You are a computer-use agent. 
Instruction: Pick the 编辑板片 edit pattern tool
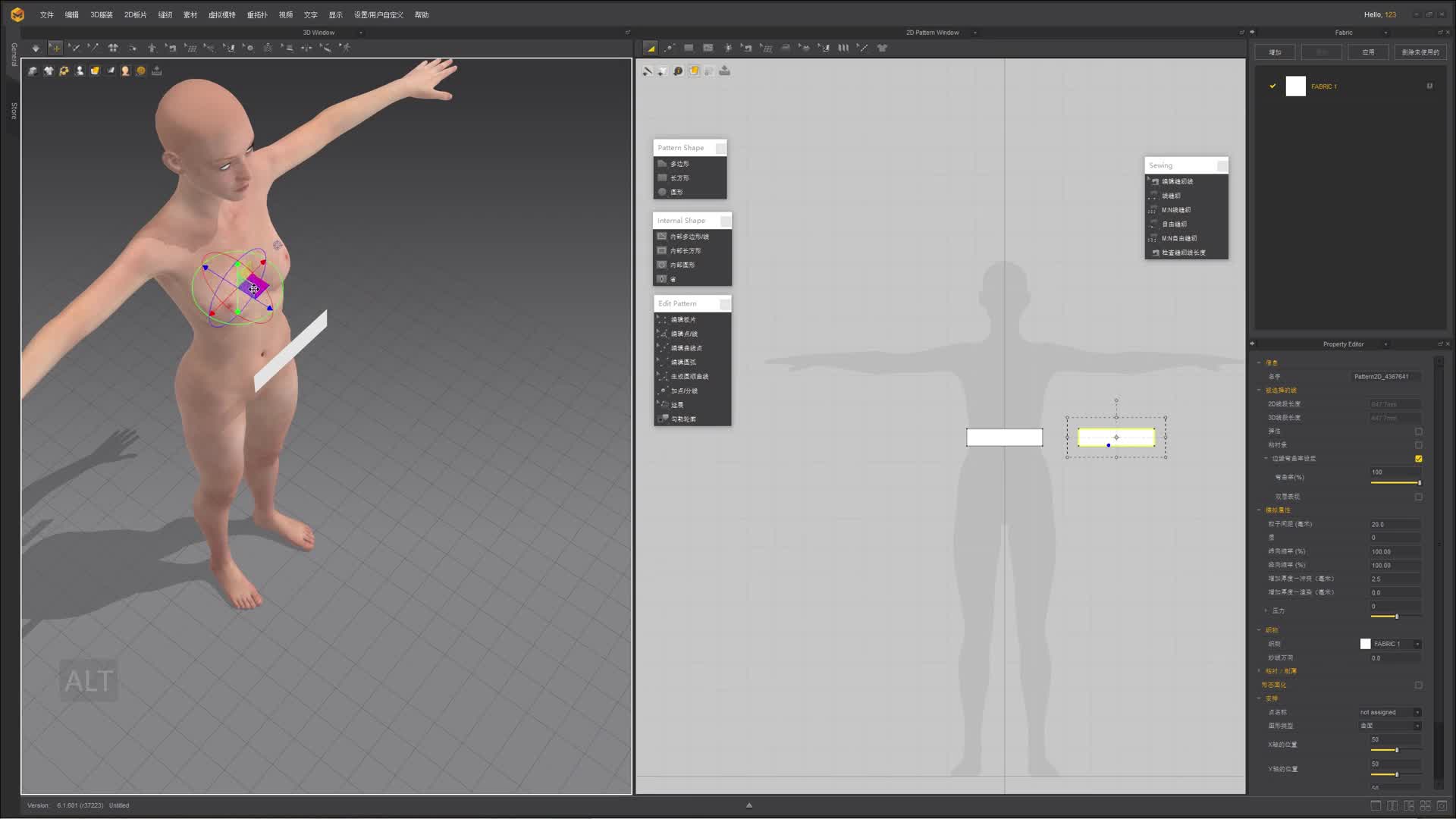[x=682, y=320]
